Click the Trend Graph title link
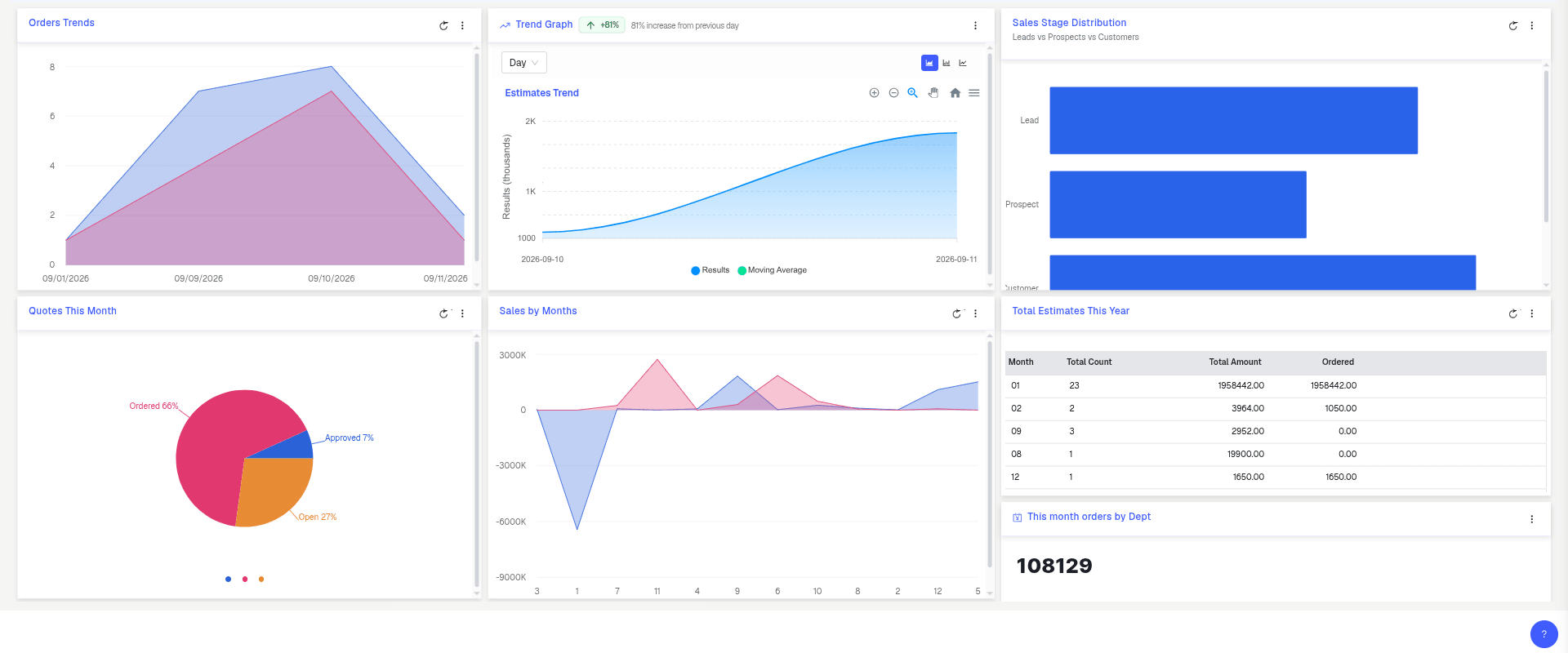 point(544,24)
